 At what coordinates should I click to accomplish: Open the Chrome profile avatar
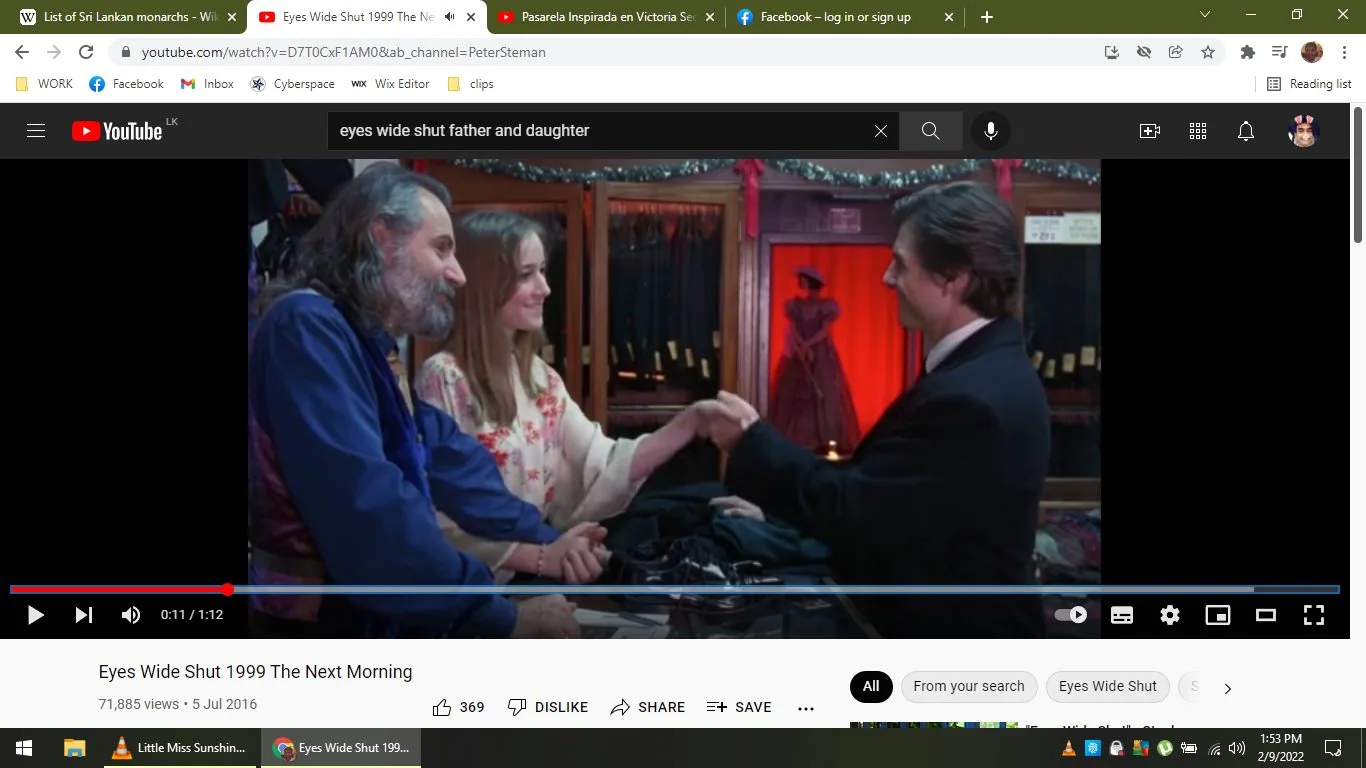1312,52
